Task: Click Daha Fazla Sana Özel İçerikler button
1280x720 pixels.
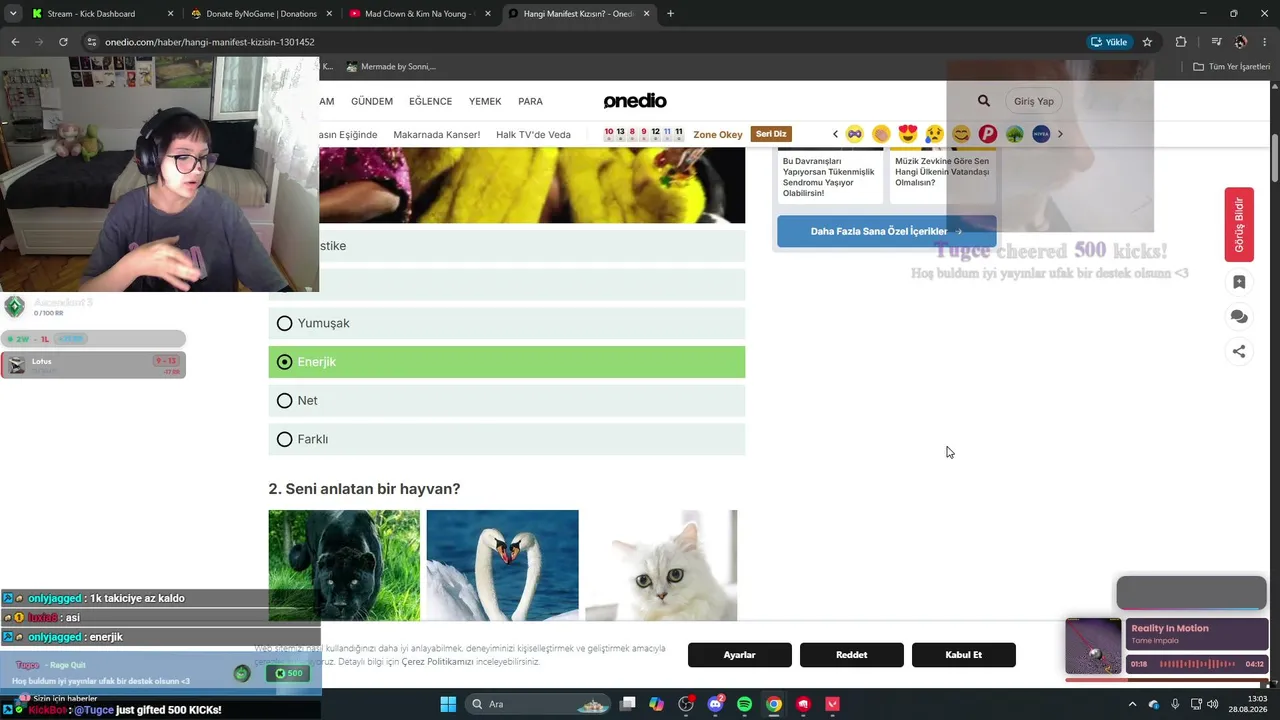Action: [886, 231]
